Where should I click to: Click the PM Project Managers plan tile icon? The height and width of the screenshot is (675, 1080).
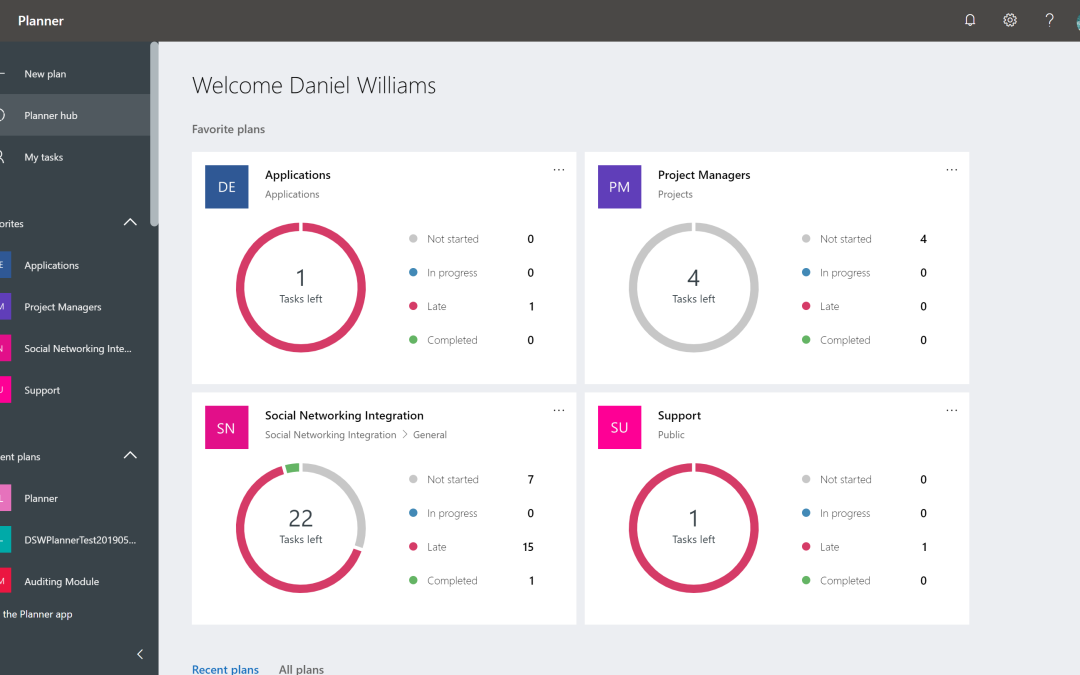click(619, 186)
